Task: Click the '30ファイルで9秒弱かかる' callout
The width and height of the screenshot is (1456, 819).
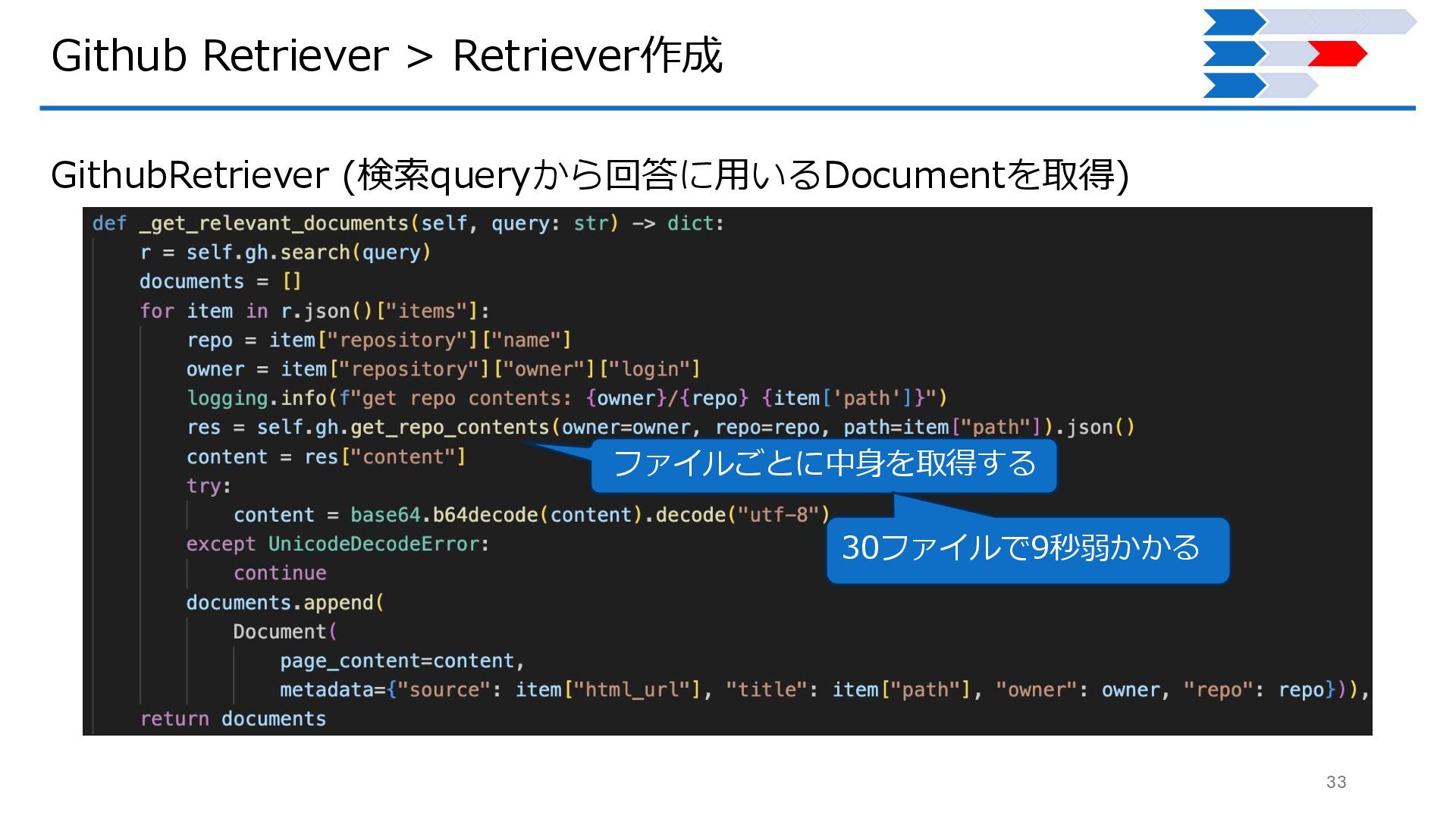Action: tap(1027, 549)
